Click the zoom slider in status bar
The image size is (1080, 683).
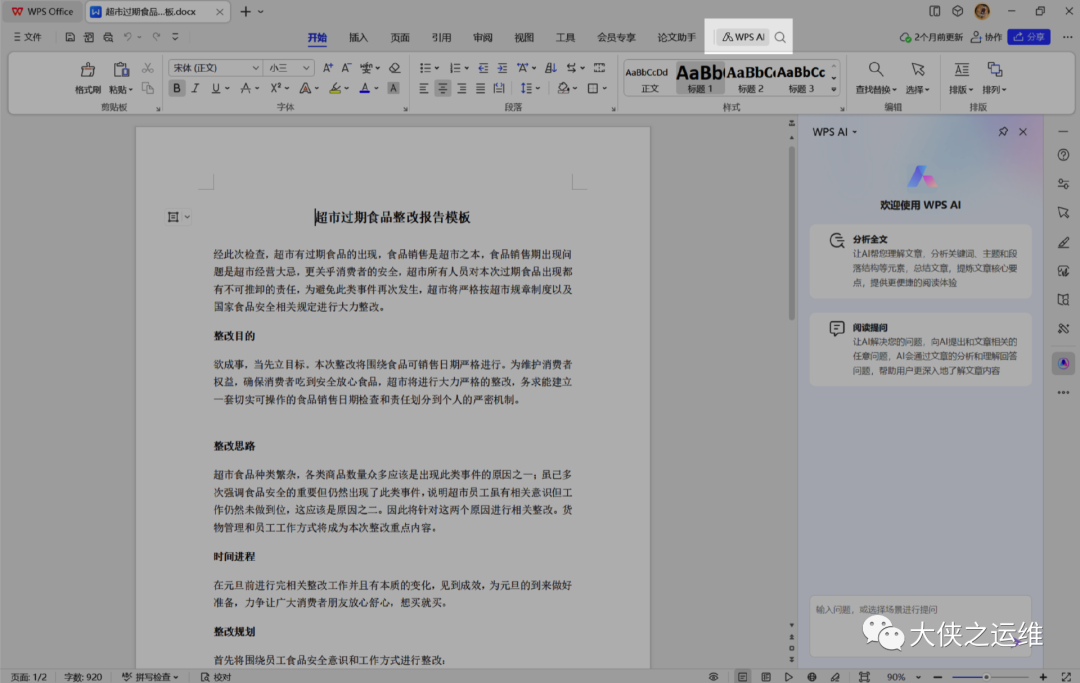click(986, 677)
